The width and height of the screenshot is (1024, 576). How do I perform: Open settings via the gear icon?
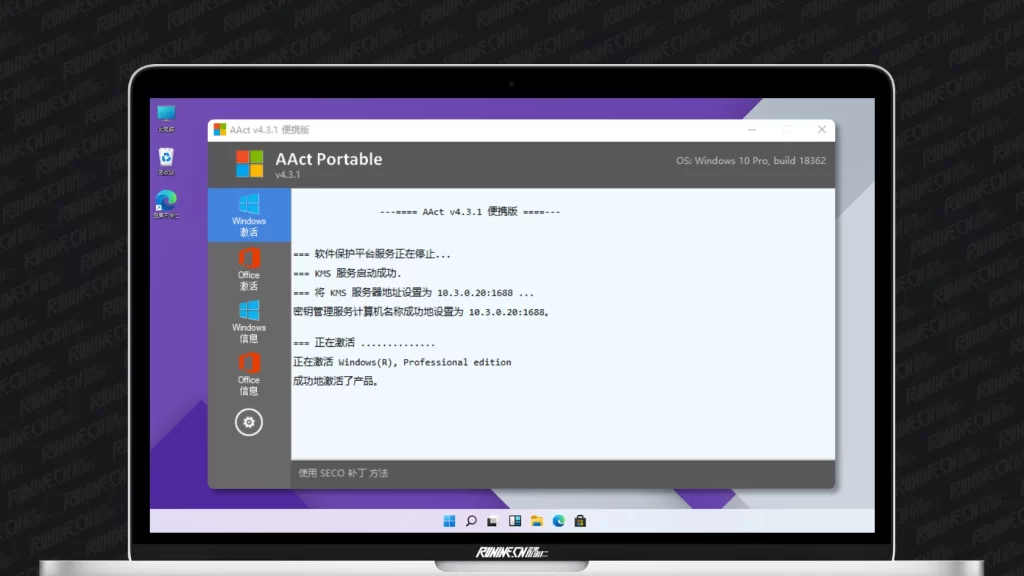(249, 422)
